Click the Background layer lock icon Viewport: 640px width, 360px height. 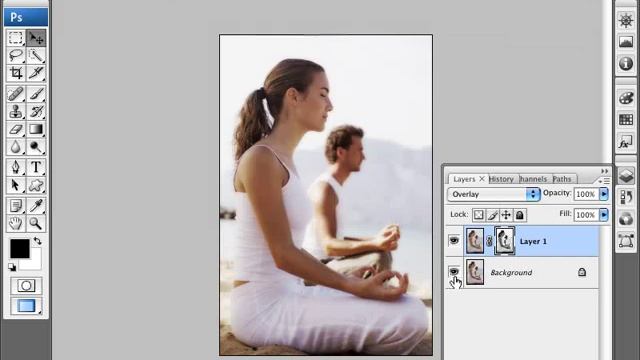click(x=582, y=272)
